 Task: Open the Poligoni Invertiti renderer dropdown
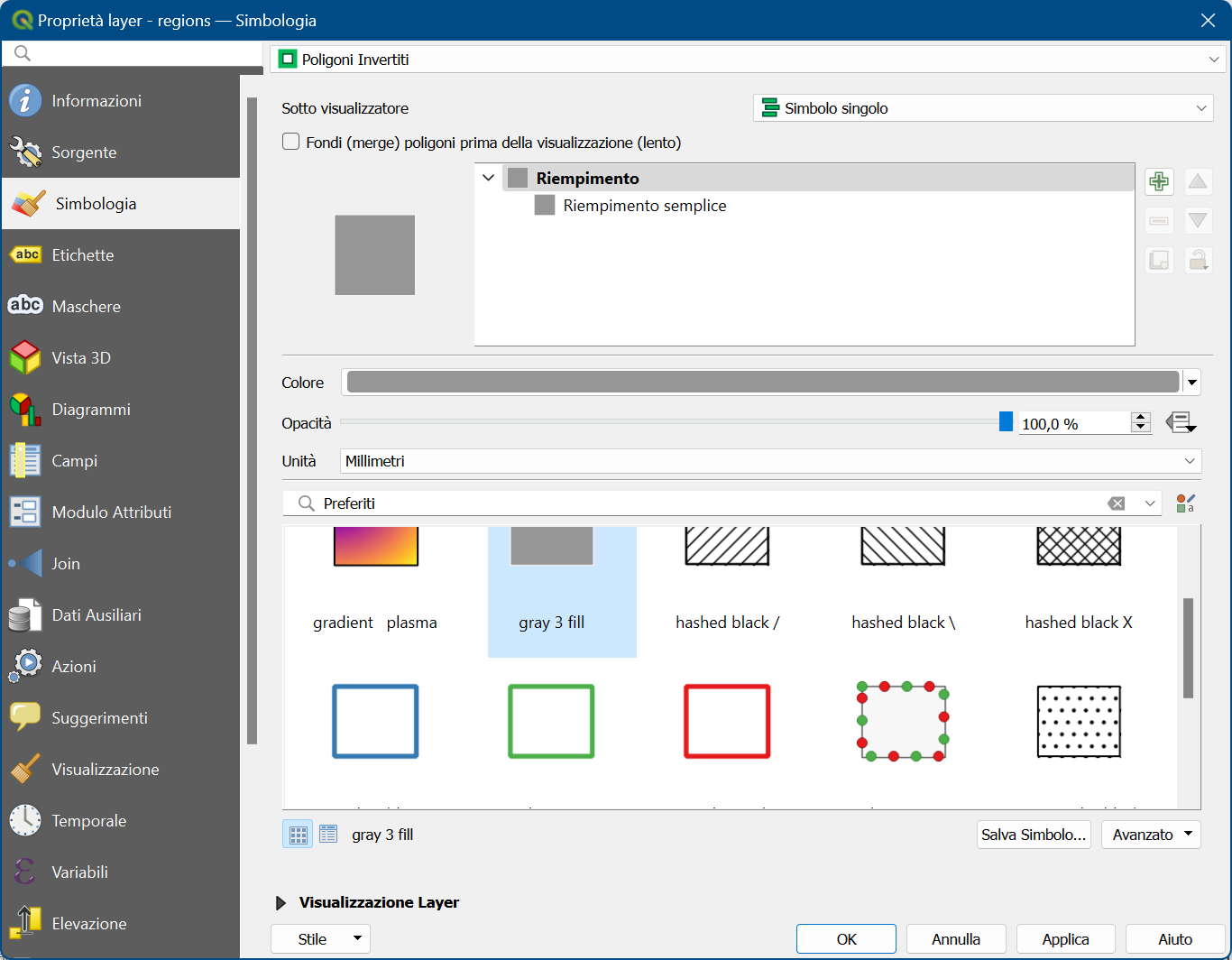748,60
